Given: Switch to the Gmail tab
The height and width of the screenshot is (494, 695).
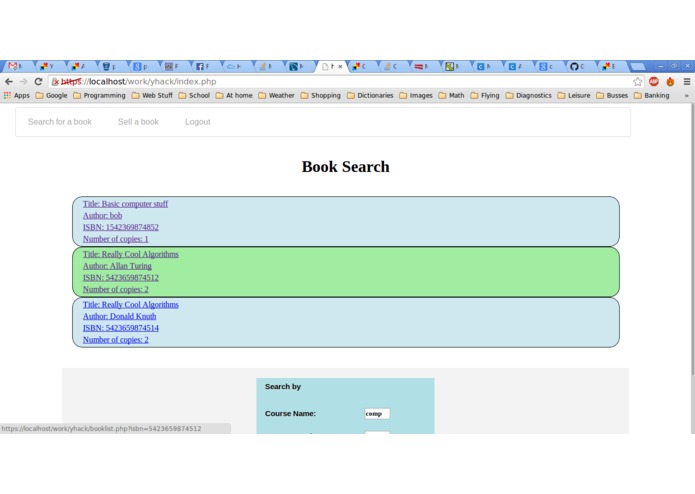Looking at the screenshot, I should [17, 66].
